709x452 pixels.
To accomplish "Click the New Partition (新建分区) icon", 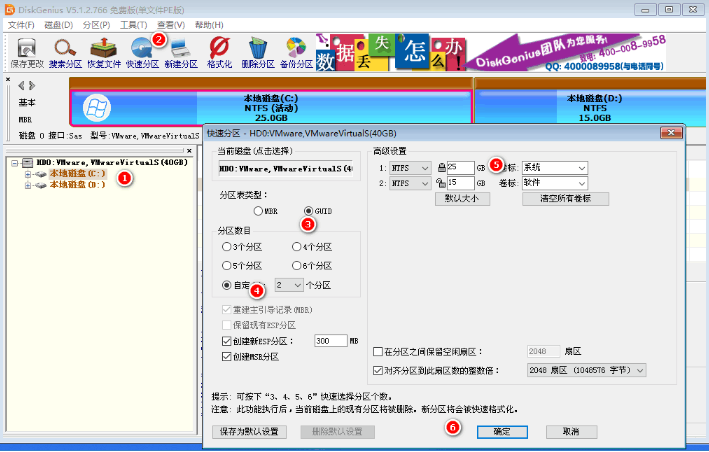I will (x=181, y=53).
